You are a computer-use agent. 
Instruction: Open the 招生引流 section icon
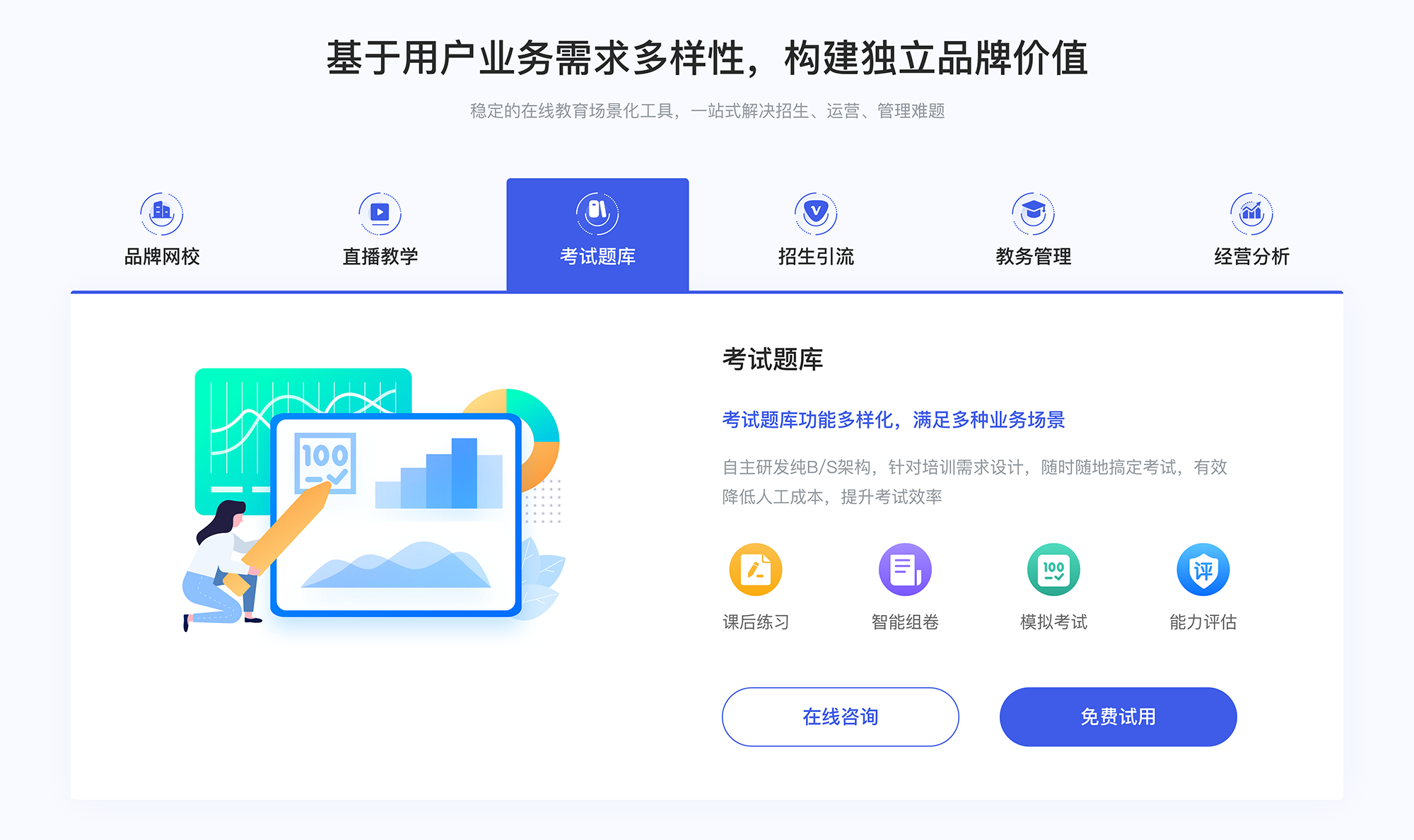click(x=811, y=211)
